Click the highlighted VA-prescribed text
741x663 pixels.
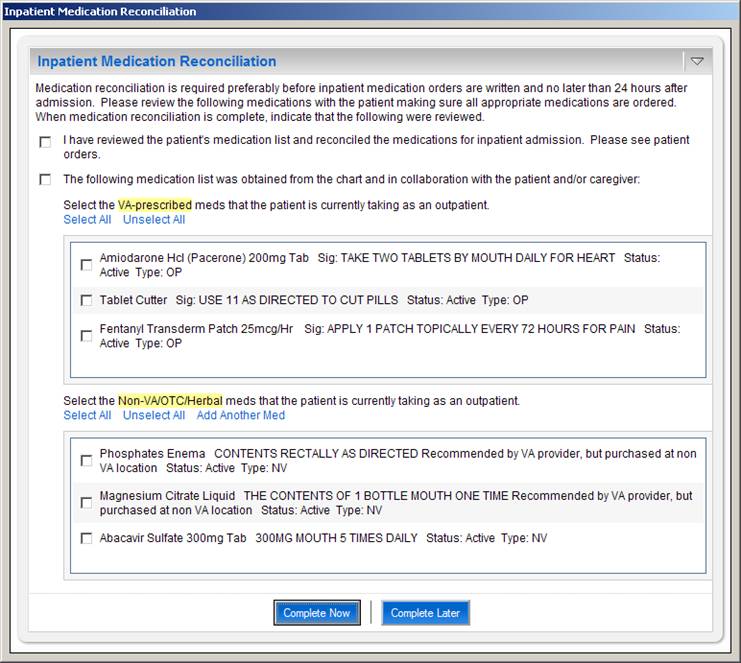pyautogui.click(x=155, y=205)
